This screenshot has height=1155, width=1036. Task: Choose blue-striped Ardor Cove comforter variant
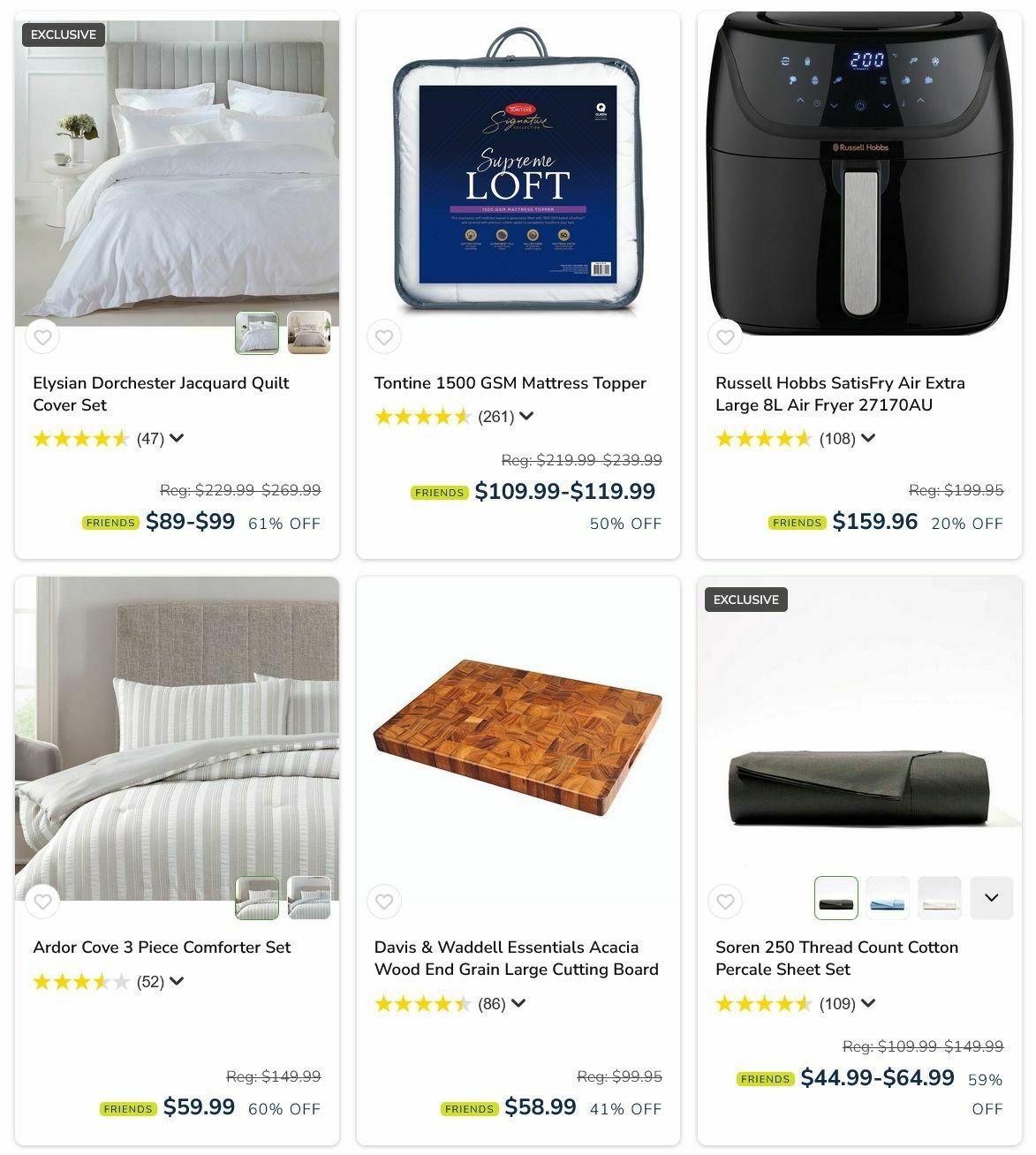click(x=309, y=898)
